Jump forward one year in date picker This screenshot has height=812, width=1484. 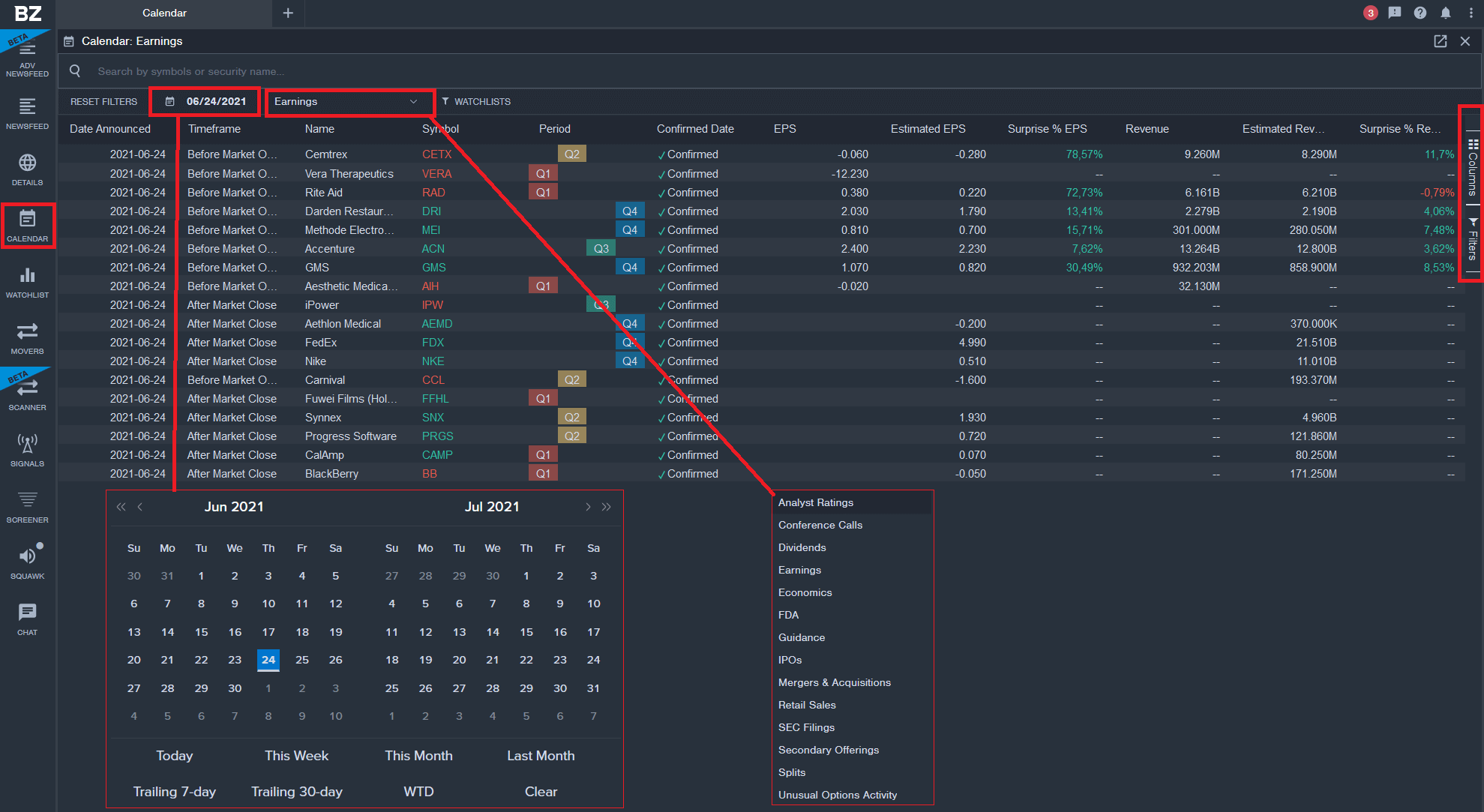click(x=607, y=507)
